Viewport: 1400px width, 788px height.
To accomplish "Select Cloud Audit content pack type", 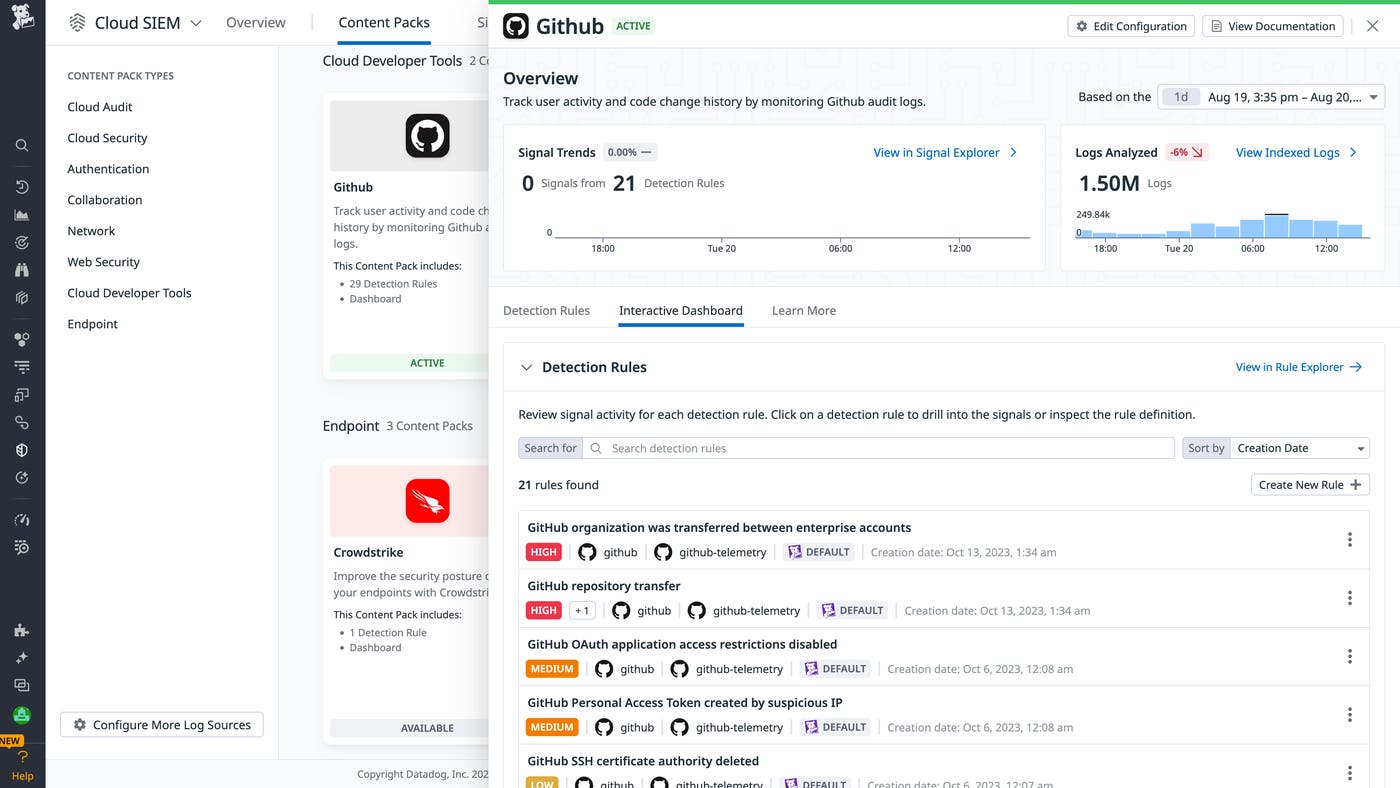I will tap(100, 107).
